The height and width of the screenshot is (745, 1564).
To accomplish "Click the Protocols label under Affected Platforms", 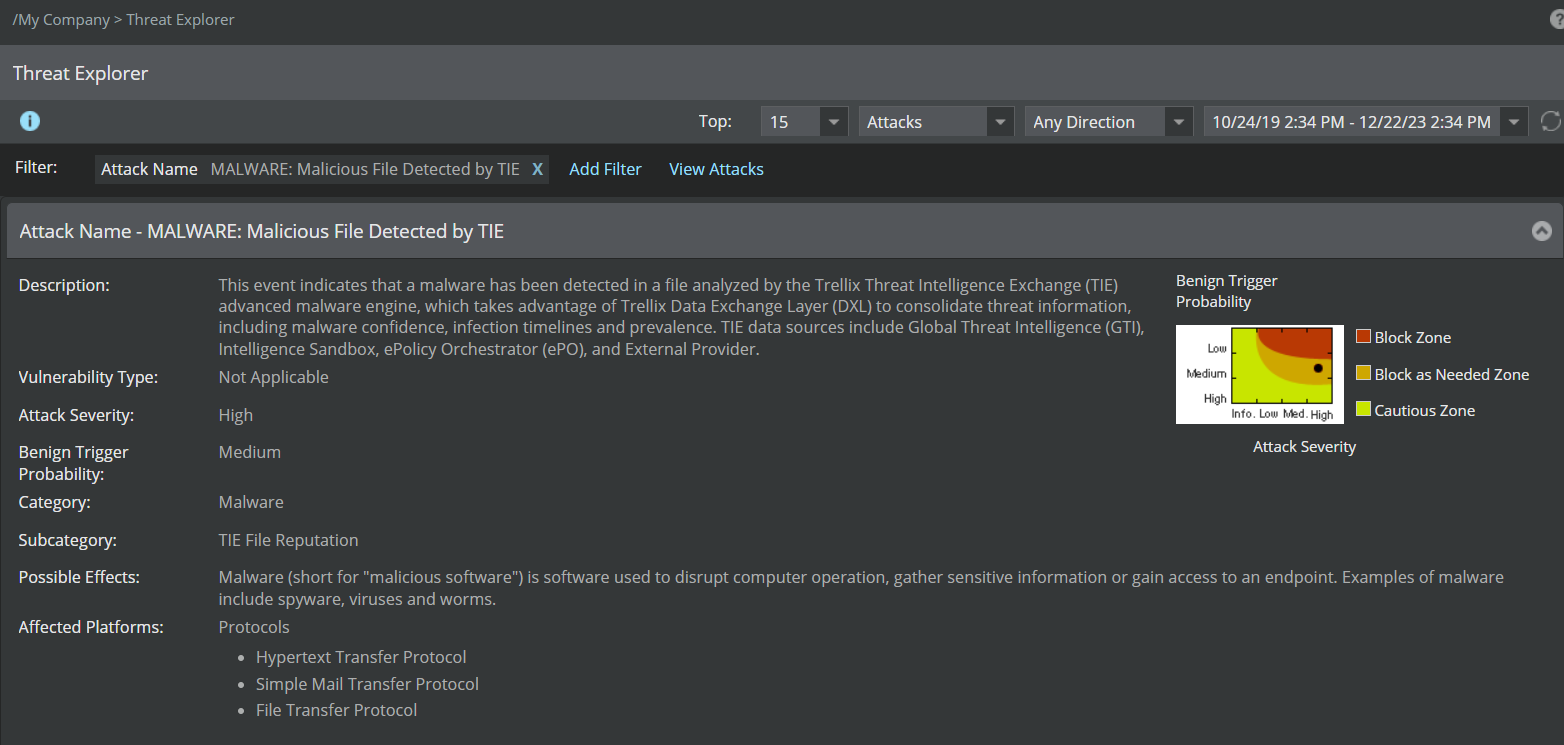I will click(254, 627).
